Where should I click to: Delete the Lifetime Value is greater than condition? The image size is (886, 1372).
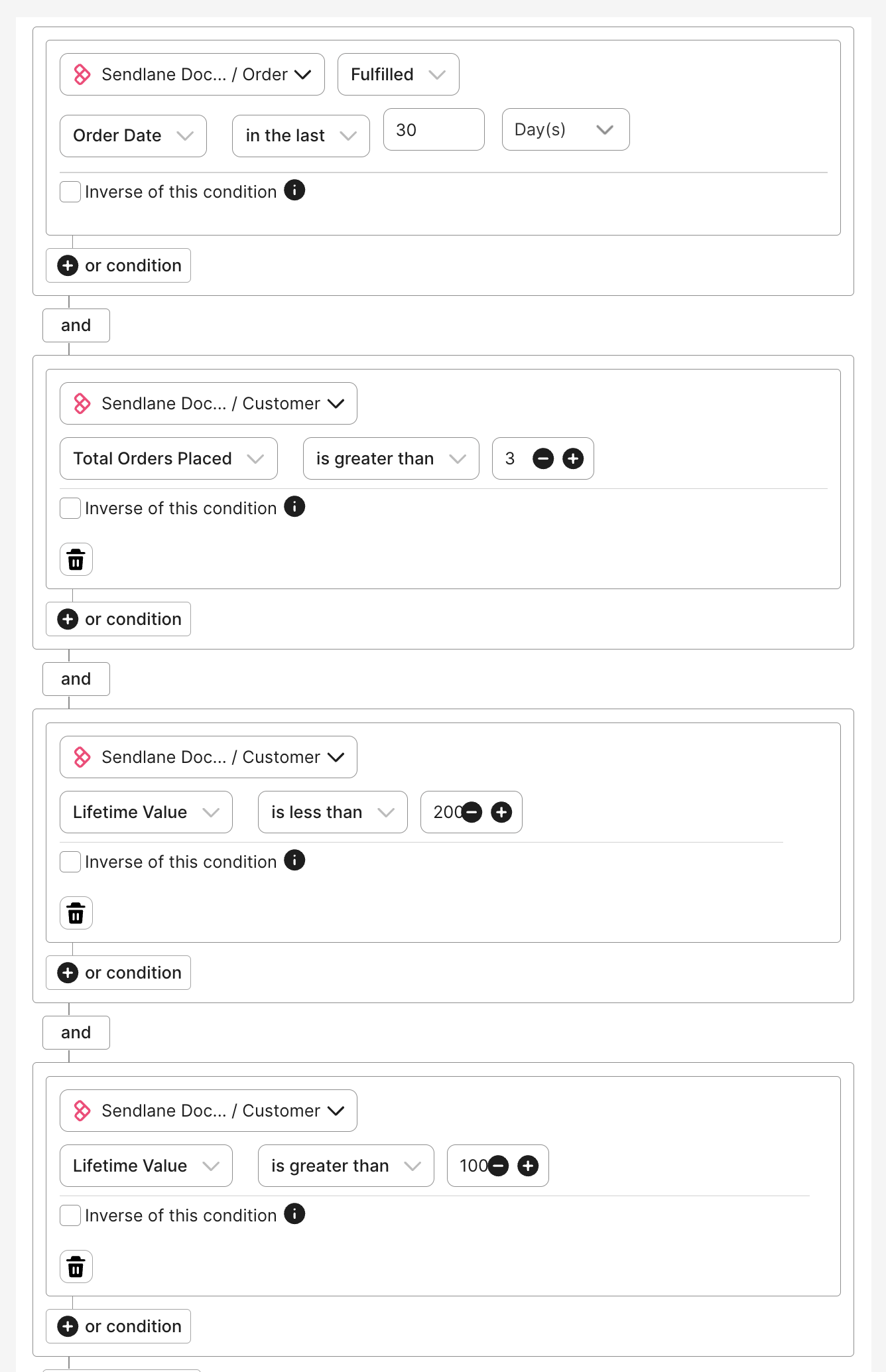coord(76,1267)
